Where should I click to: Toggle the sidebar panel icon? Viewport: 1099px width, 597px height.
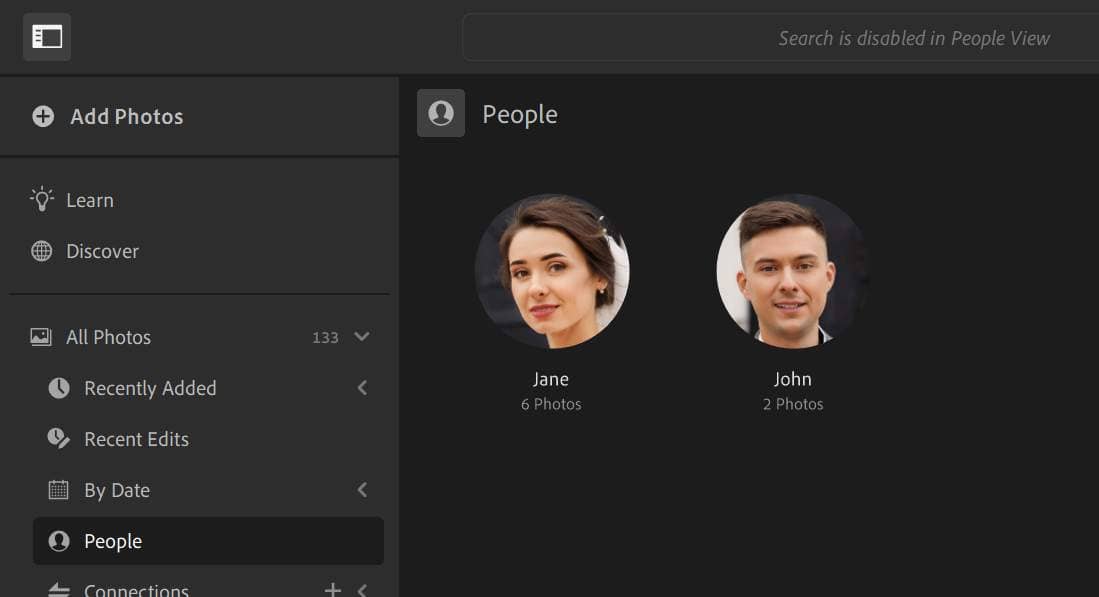click(x=47, y=36)
